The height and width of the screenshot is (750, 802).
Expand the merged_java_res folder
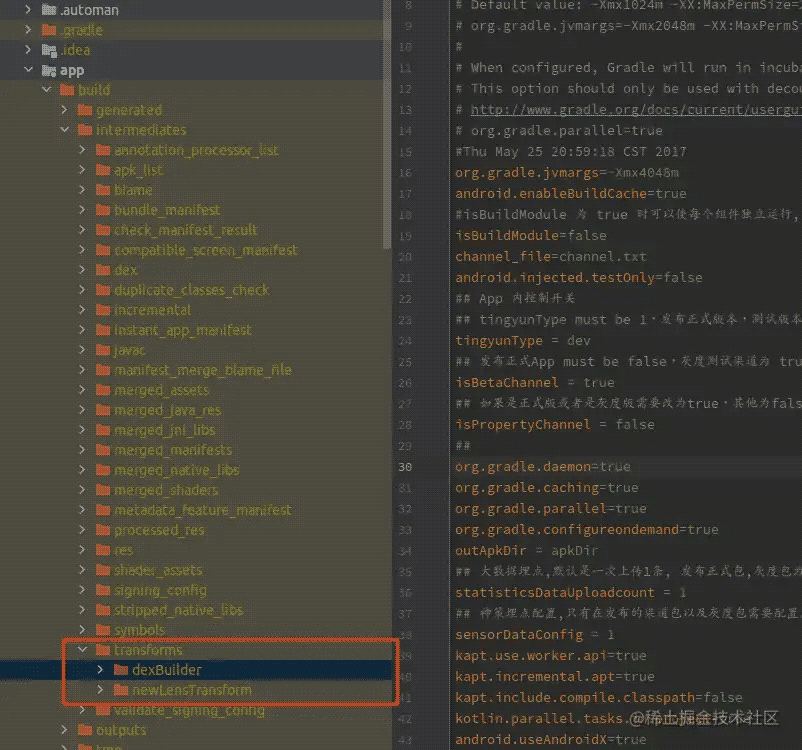[x=82, y=410]
